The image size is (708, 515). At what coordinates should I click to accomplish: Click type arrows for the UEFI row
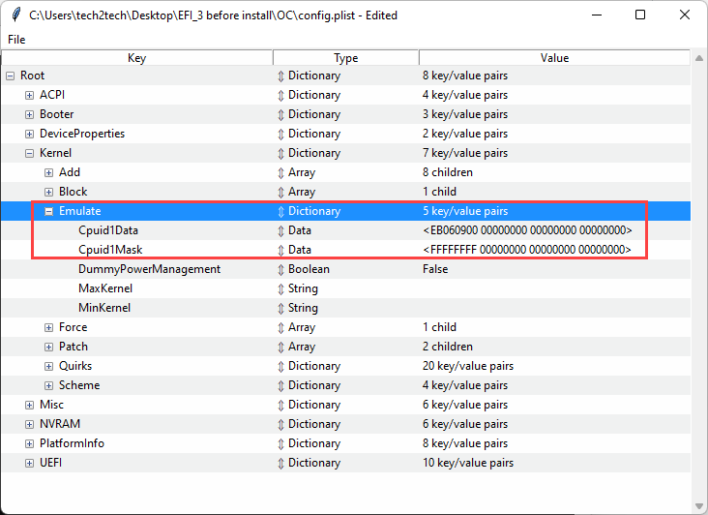[281, 463]
